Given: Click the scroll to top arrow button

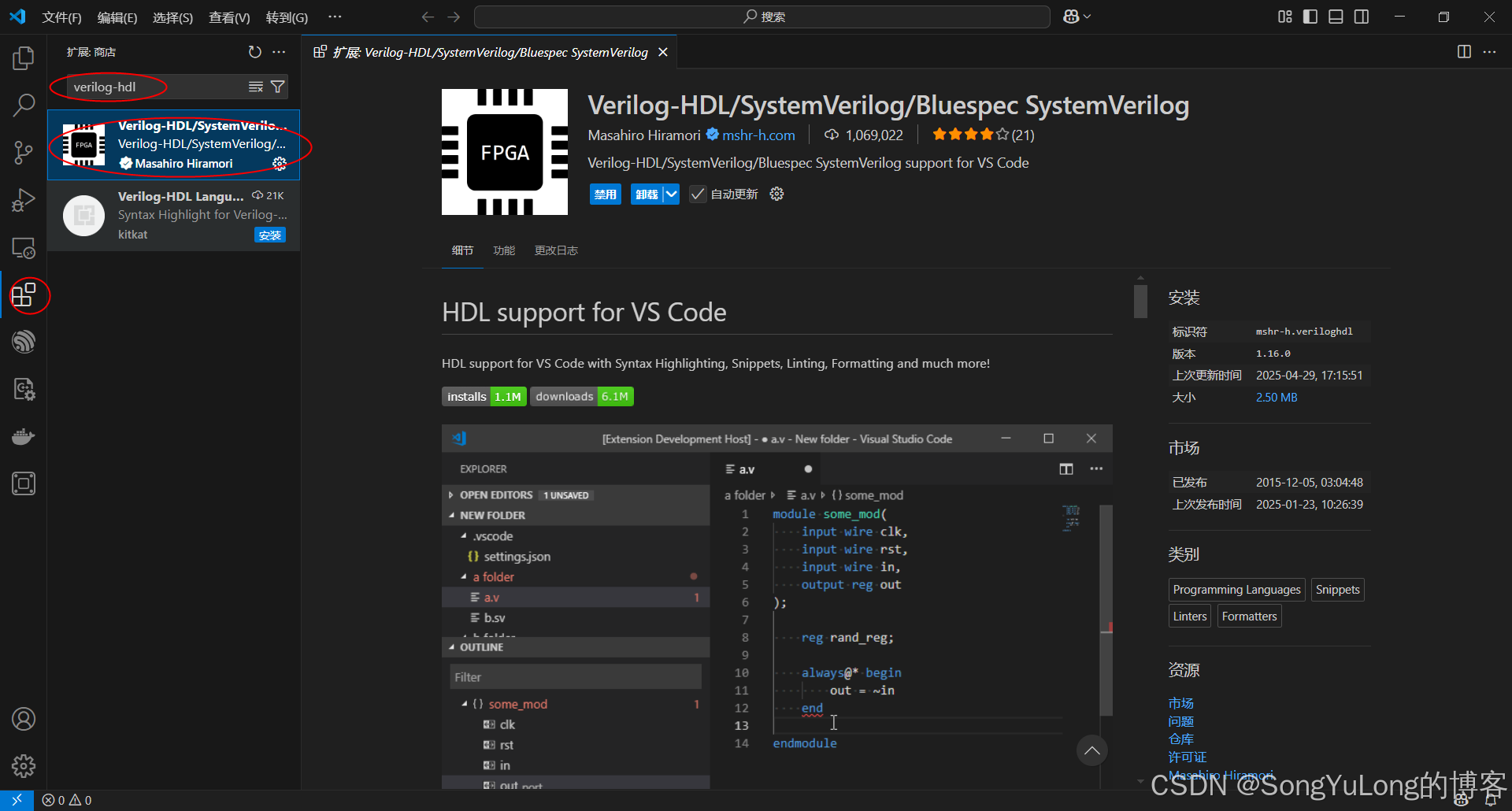Looking at the screenshot, I should 1092,750.
